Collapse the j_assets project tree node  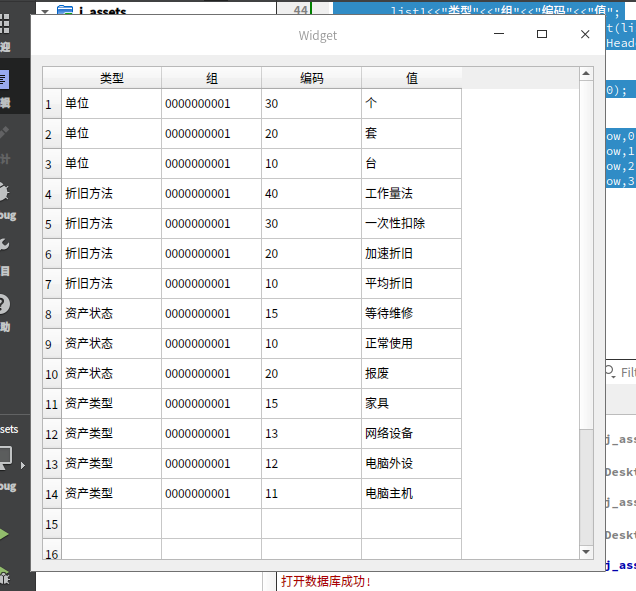tap(45, 11)
